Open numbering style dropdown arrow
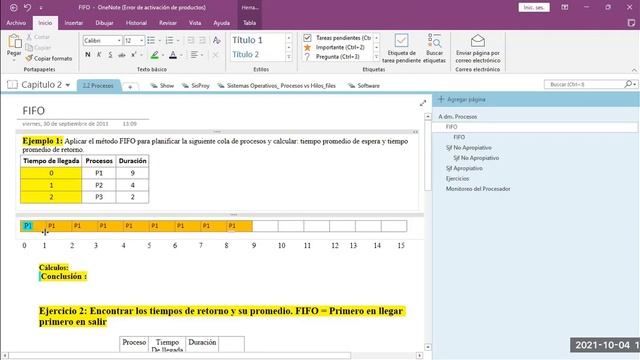This screenshot has height=360, width=640. coord(178,40)
